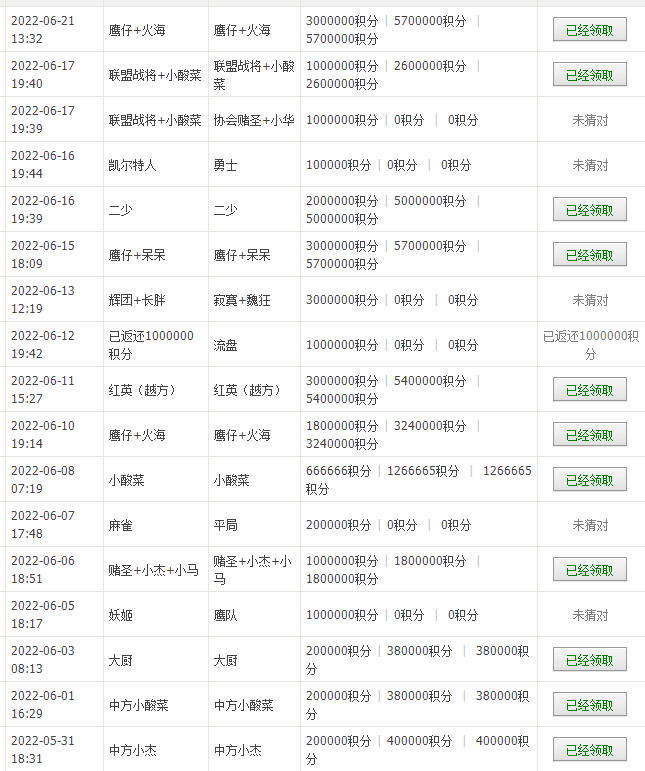
Task: Click 已经领取 button for 中方小酸菜 row
Action: (589, 705)
